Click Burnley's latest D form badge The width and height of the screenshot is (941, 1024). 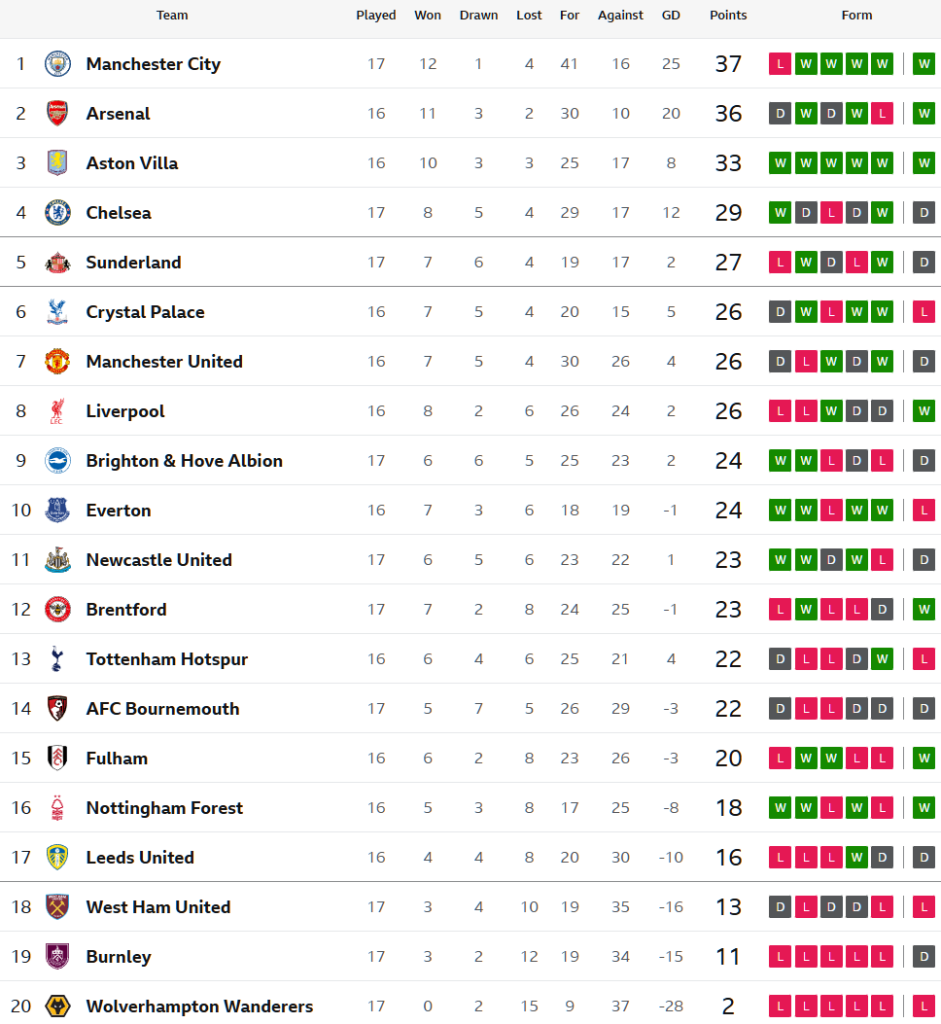tap(924, 957)
